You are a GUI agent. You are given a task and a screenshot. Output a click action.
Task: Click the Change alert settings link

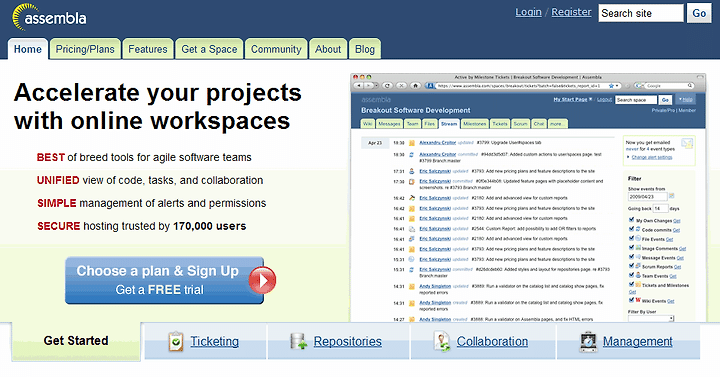(652, 157)
